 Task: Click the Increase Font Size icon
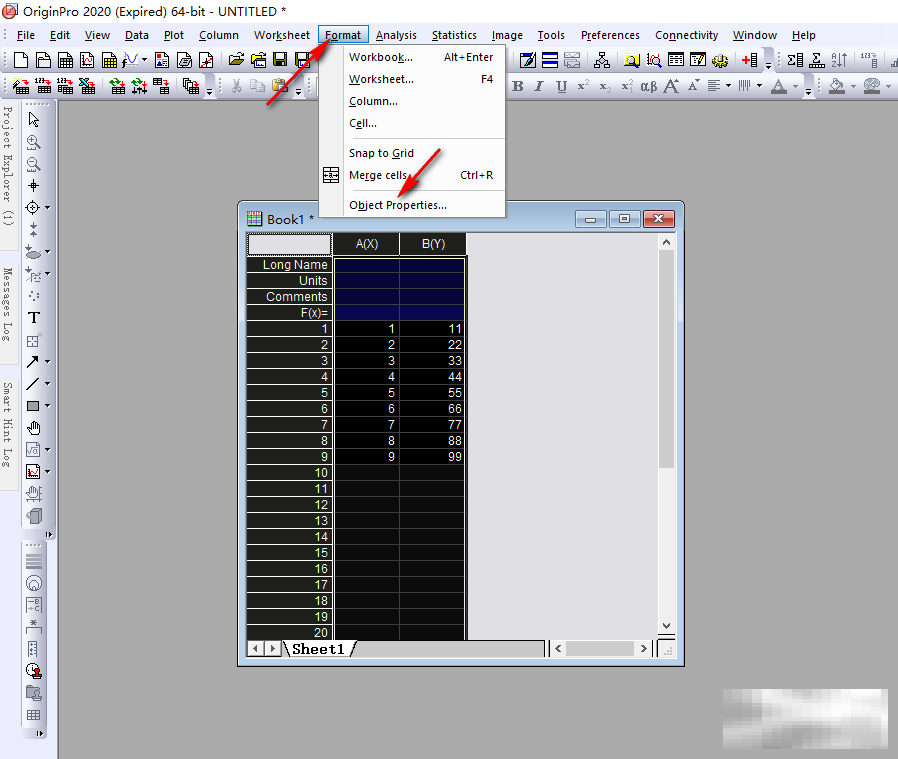pyautogui.click(x=671, y=86)
